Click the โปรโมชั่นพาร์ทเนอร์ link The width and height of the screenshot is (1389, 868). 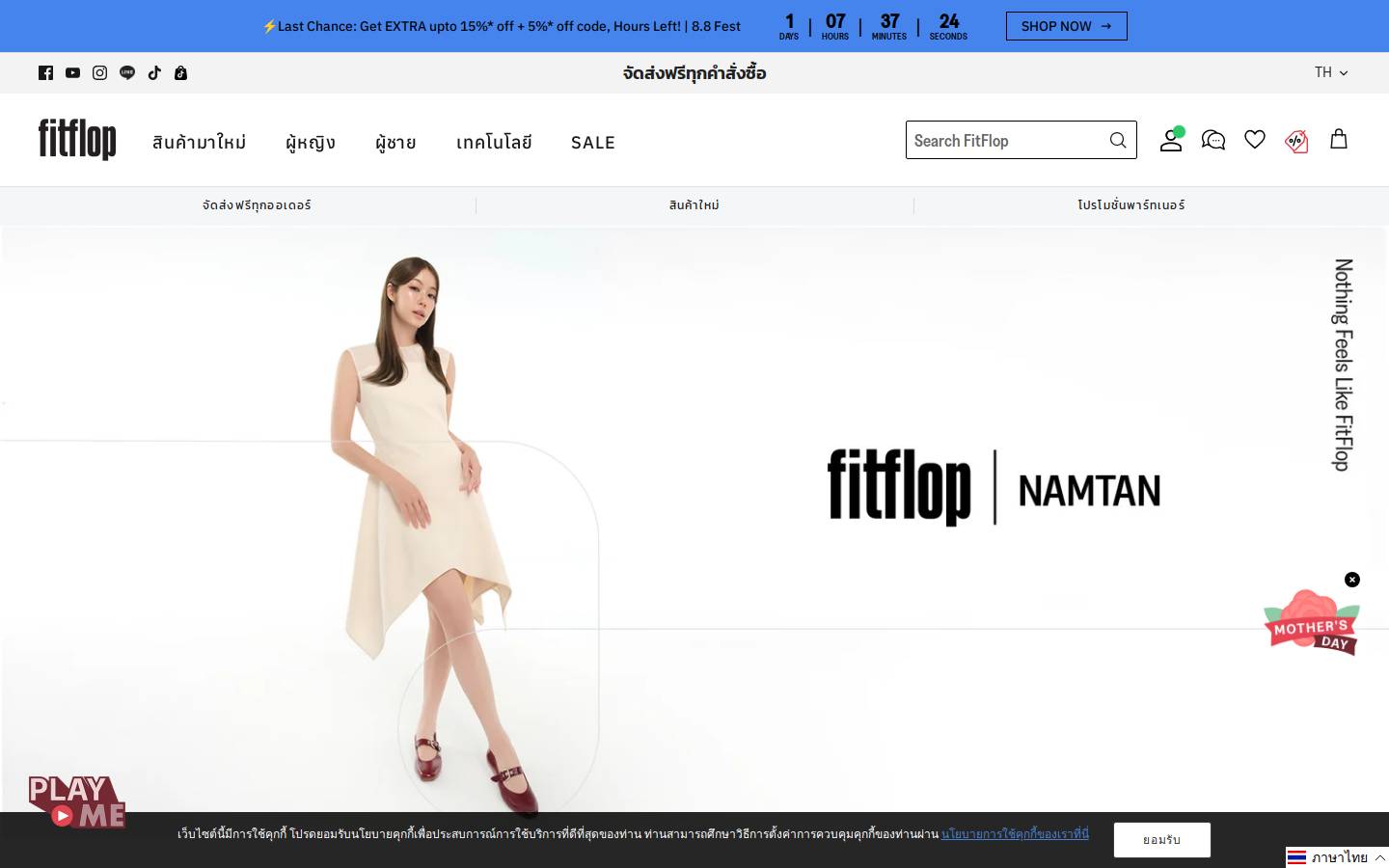tap(1131, 205)
